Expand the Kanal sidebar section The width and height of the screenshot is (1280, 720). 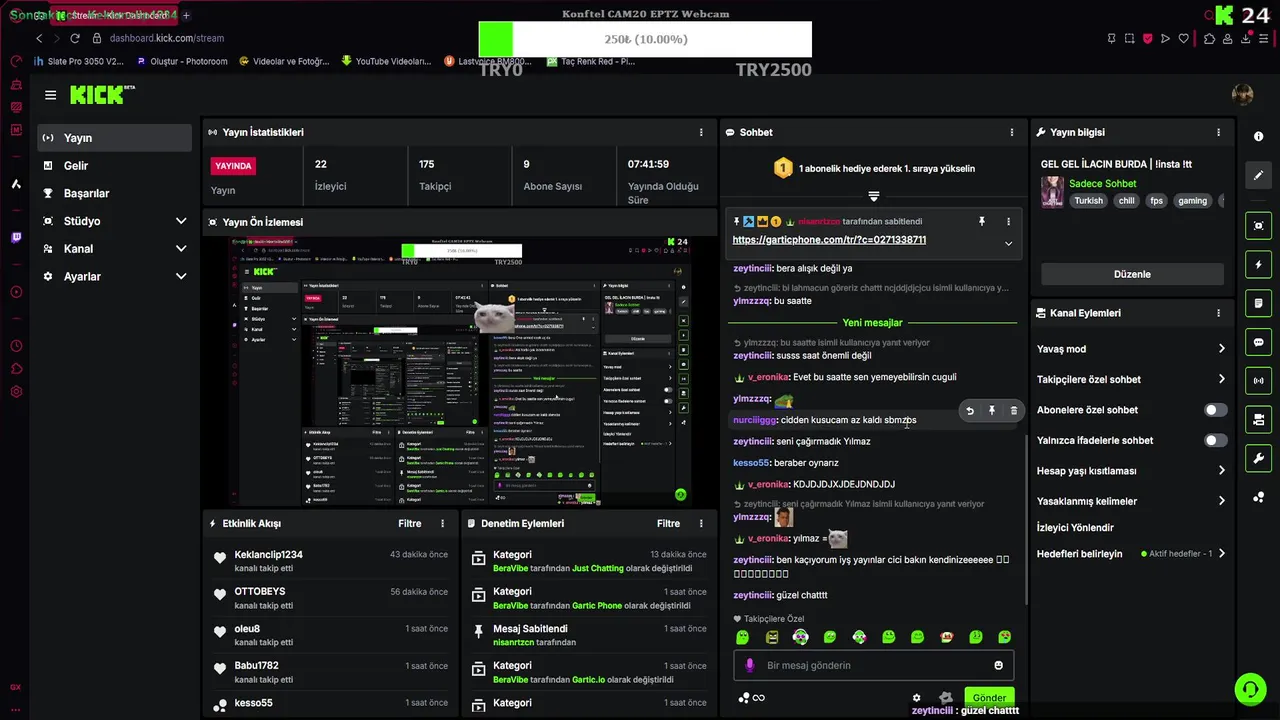point(181,249)
